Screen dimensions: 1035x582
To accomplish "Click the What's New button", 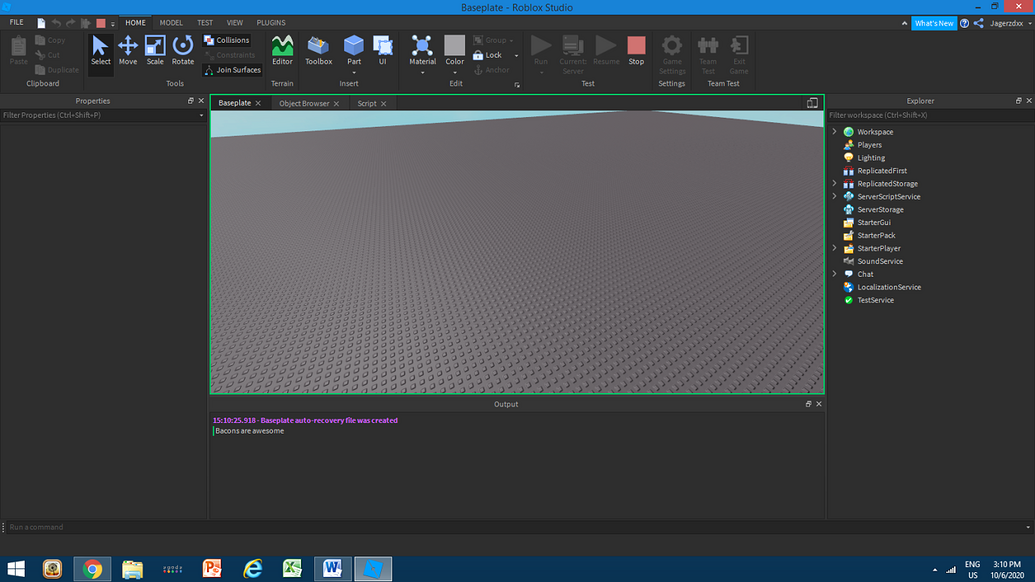I will [932, 22].
